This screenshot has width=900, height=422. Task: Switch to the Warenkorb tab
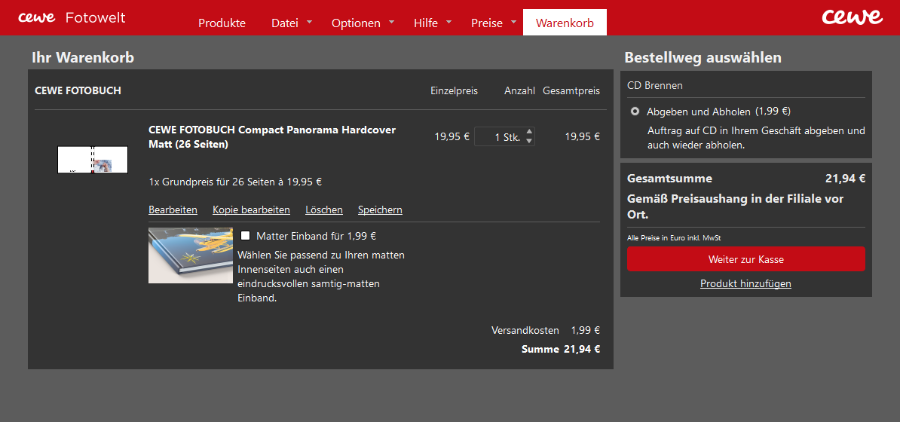tap(564, 22)
